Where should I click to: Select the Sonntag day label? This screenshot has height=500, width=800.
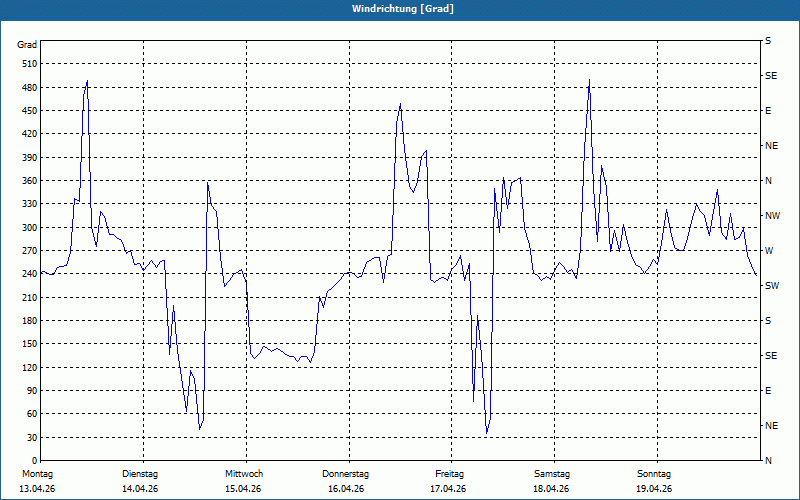[654, 474]
